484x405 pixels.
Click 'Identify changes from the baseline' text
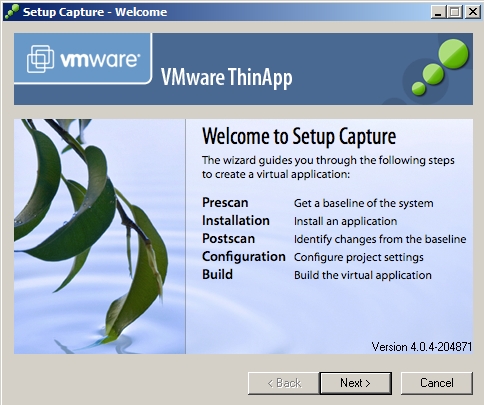(380, 239)
